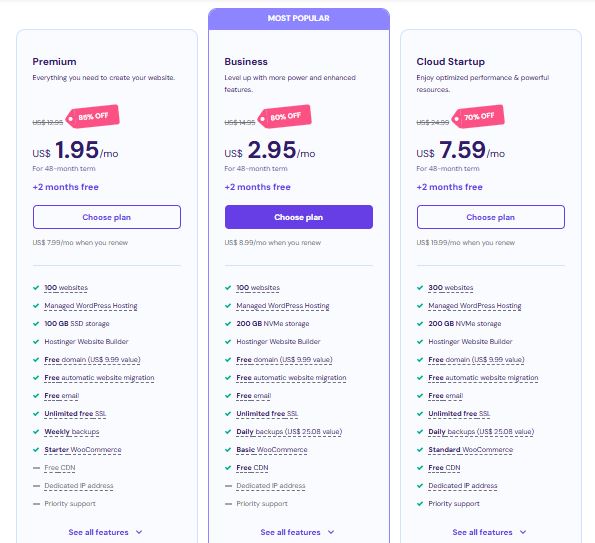Click the MOST POPULAR banner
Image resolution: width=595 pixels, height=543 pixels.
click(x=299, y=18)
